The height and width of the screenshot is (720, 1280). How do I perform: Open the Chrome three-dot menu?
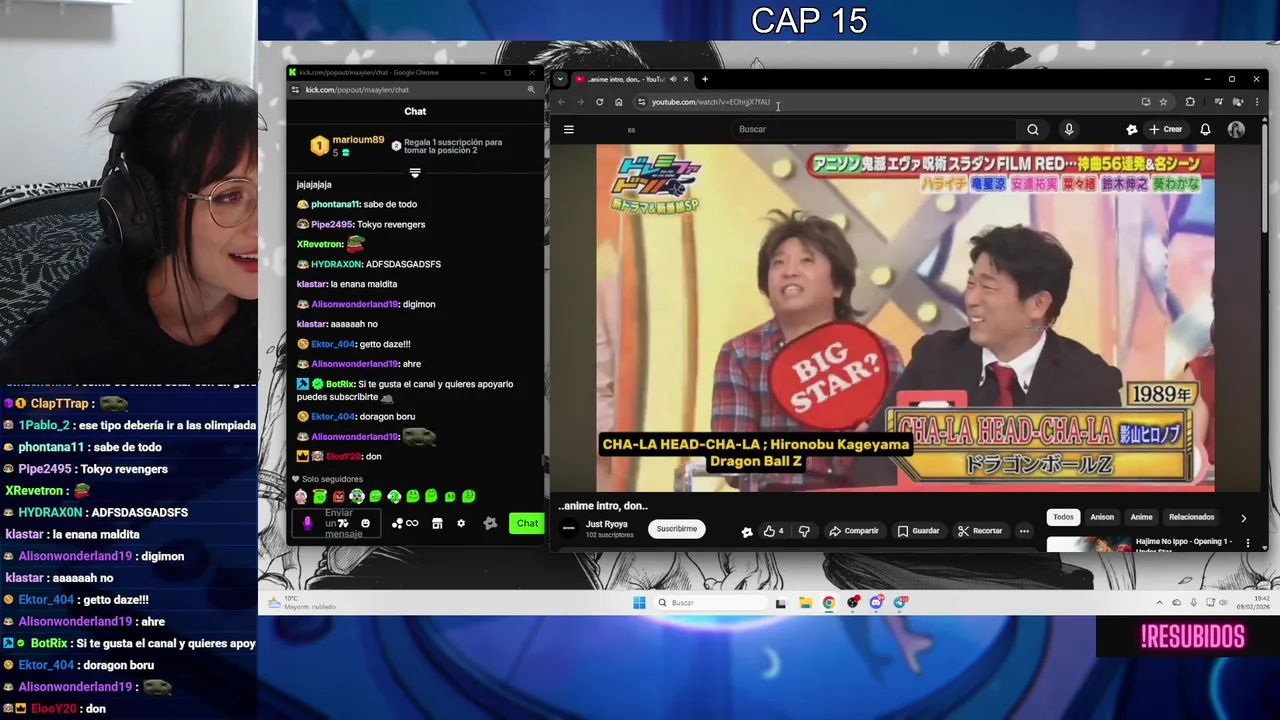point(1257,102)
